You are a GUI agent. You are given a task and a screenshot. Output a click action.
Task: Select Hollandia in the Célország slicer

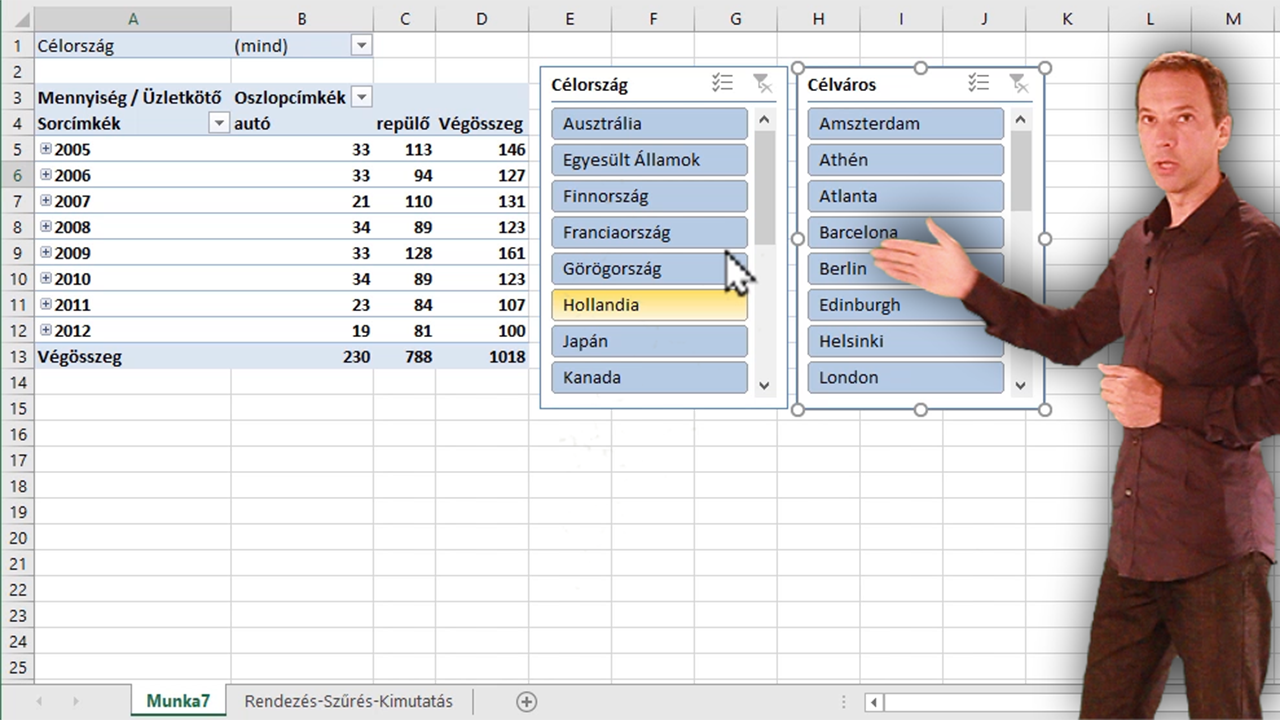coord(649,305)
